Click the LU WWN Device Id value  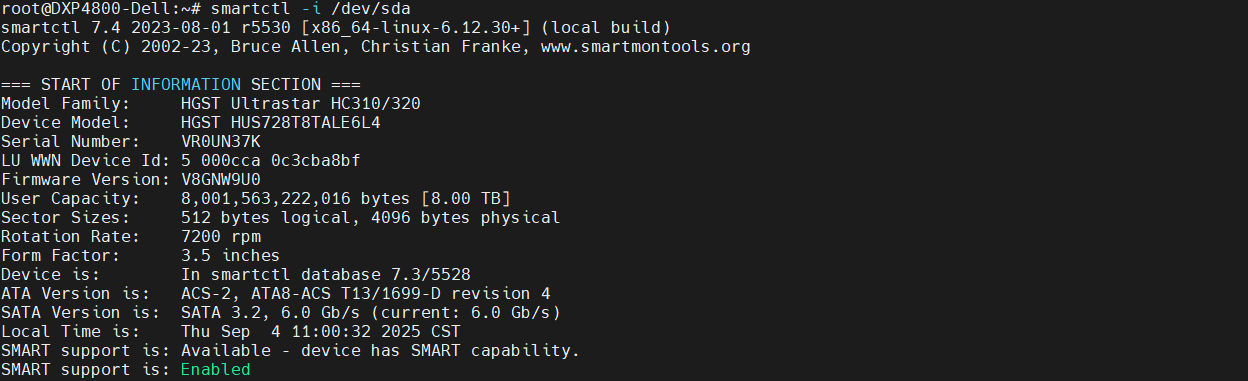tap(271, 160)
